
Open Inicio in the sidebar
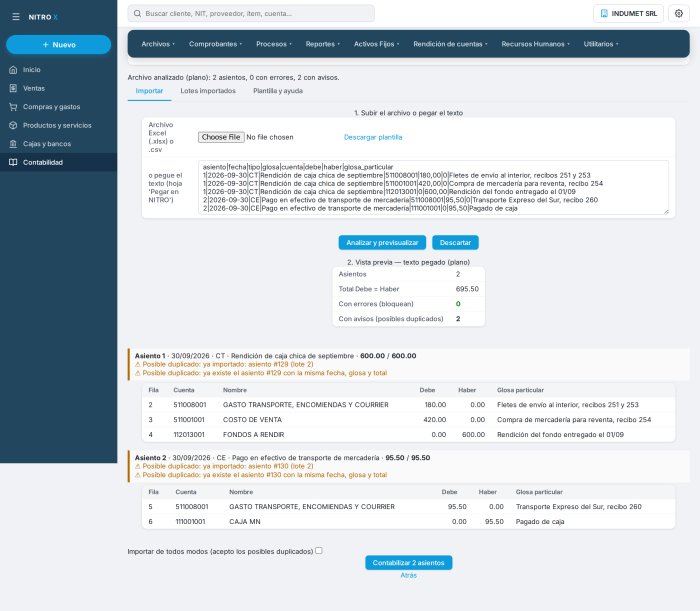pos(58,70)
